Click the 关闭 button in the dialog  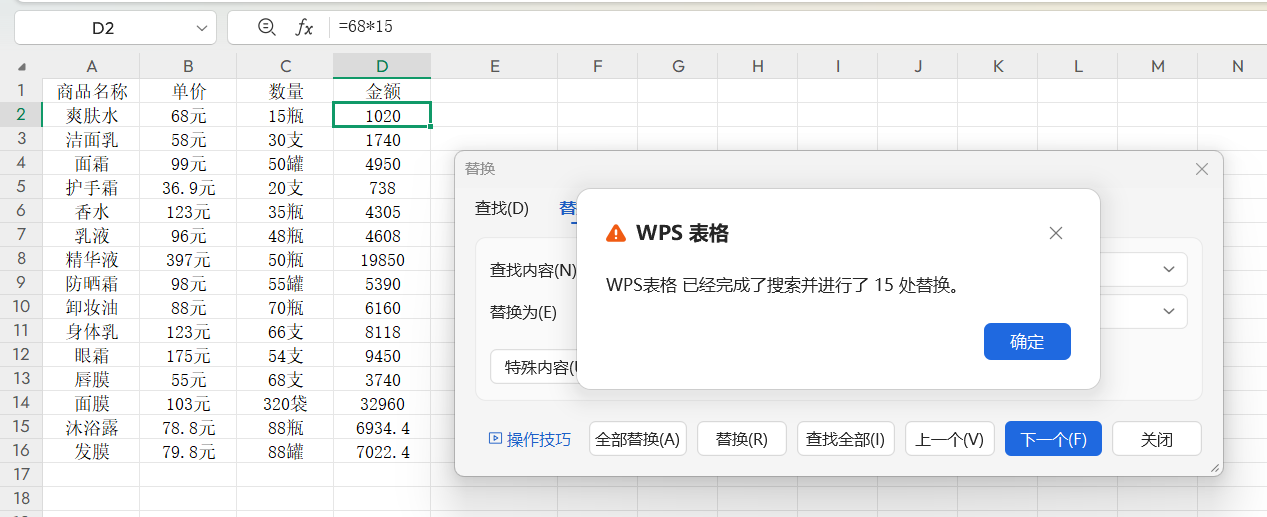pos(1156,439)
